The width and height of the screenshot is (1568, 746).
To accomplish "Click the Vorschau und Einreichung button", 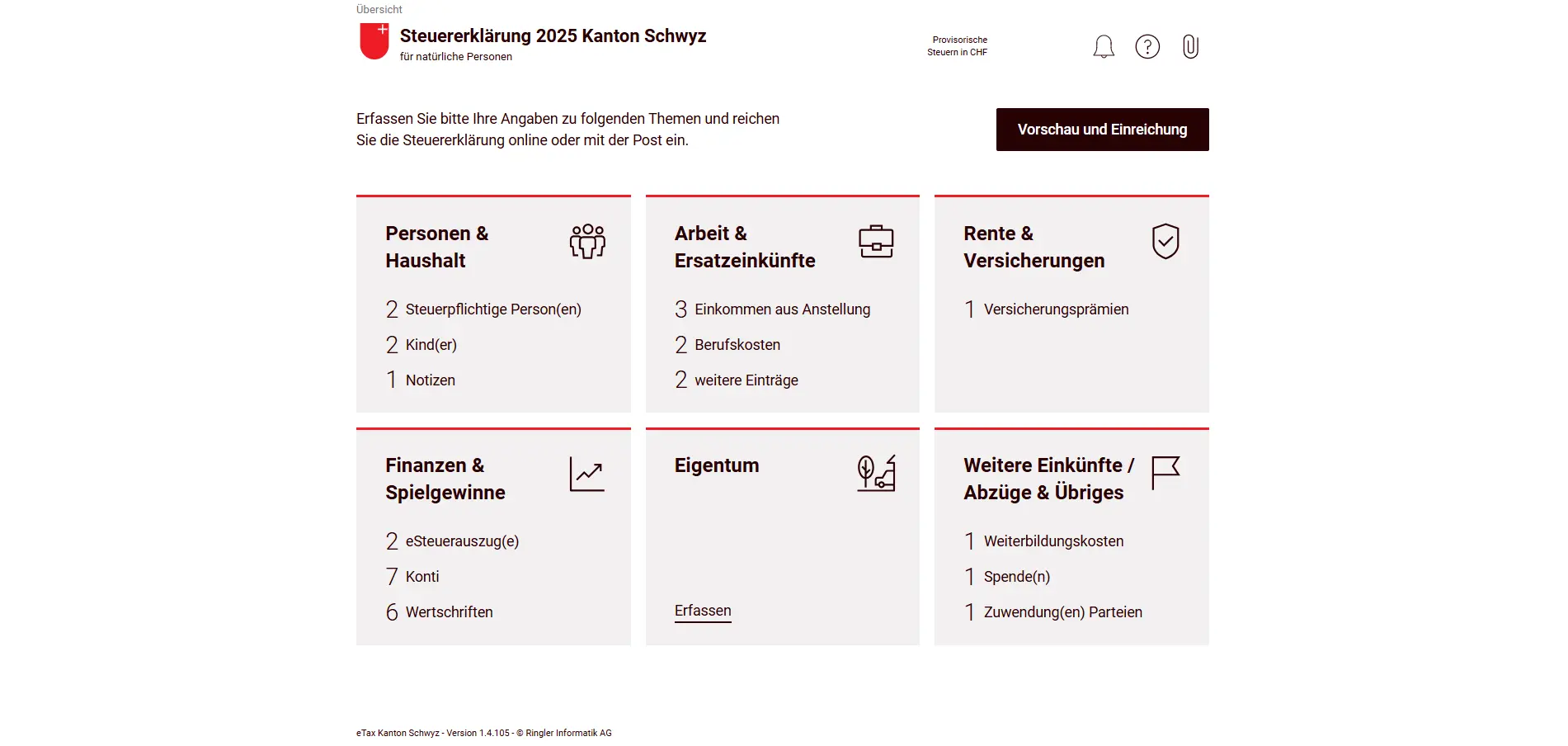I will (1102, 130).
